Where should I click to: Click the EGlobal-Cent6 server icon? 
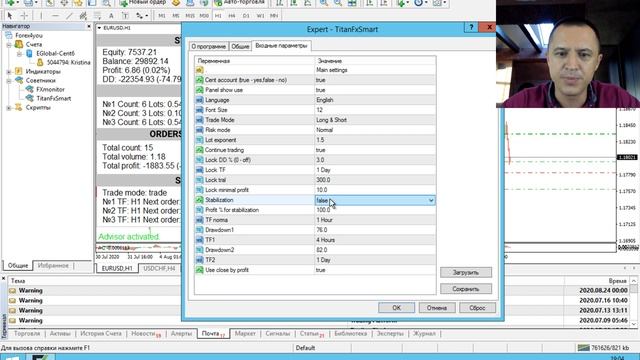tap(29, 53)
